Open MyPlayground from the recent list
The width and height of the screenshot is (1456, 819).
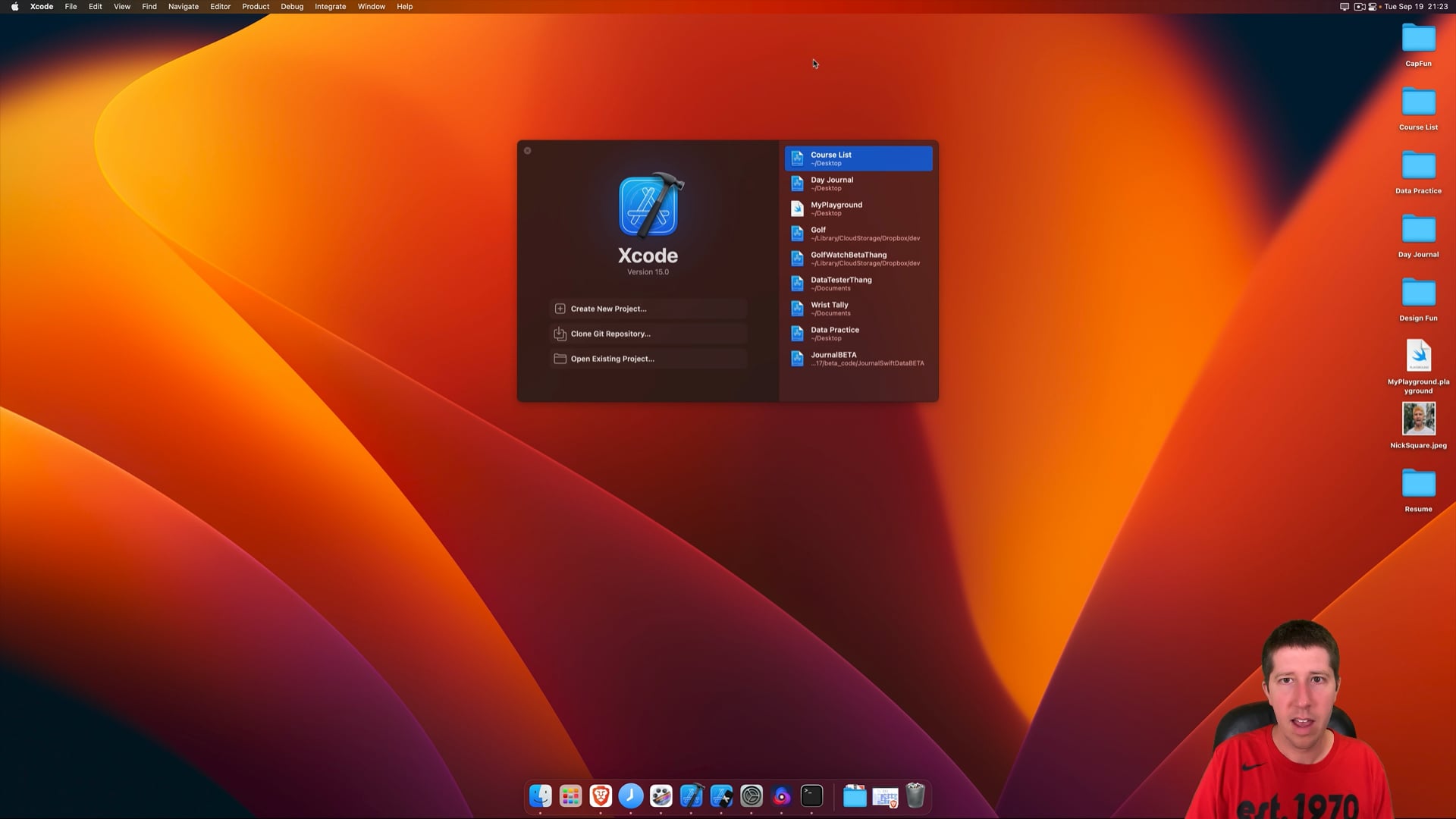coord(858,209)
